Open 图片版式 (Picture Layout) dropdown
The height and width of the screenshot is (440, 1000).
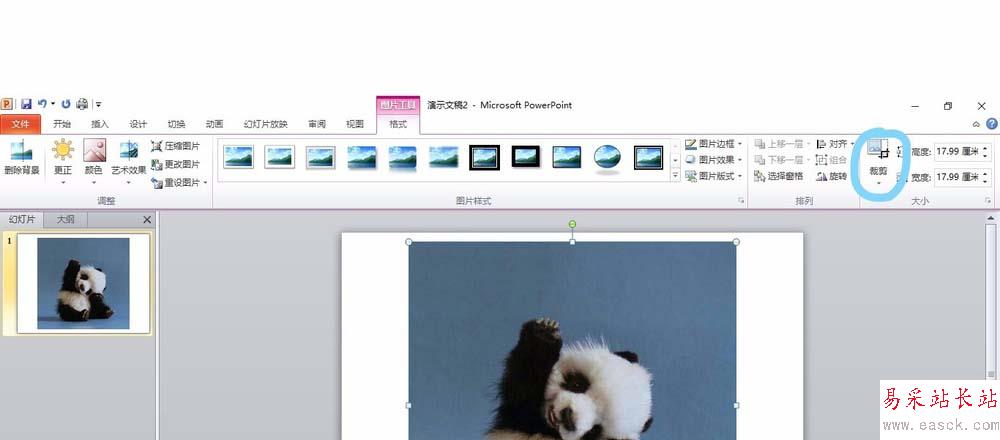(x=714, y=176)
